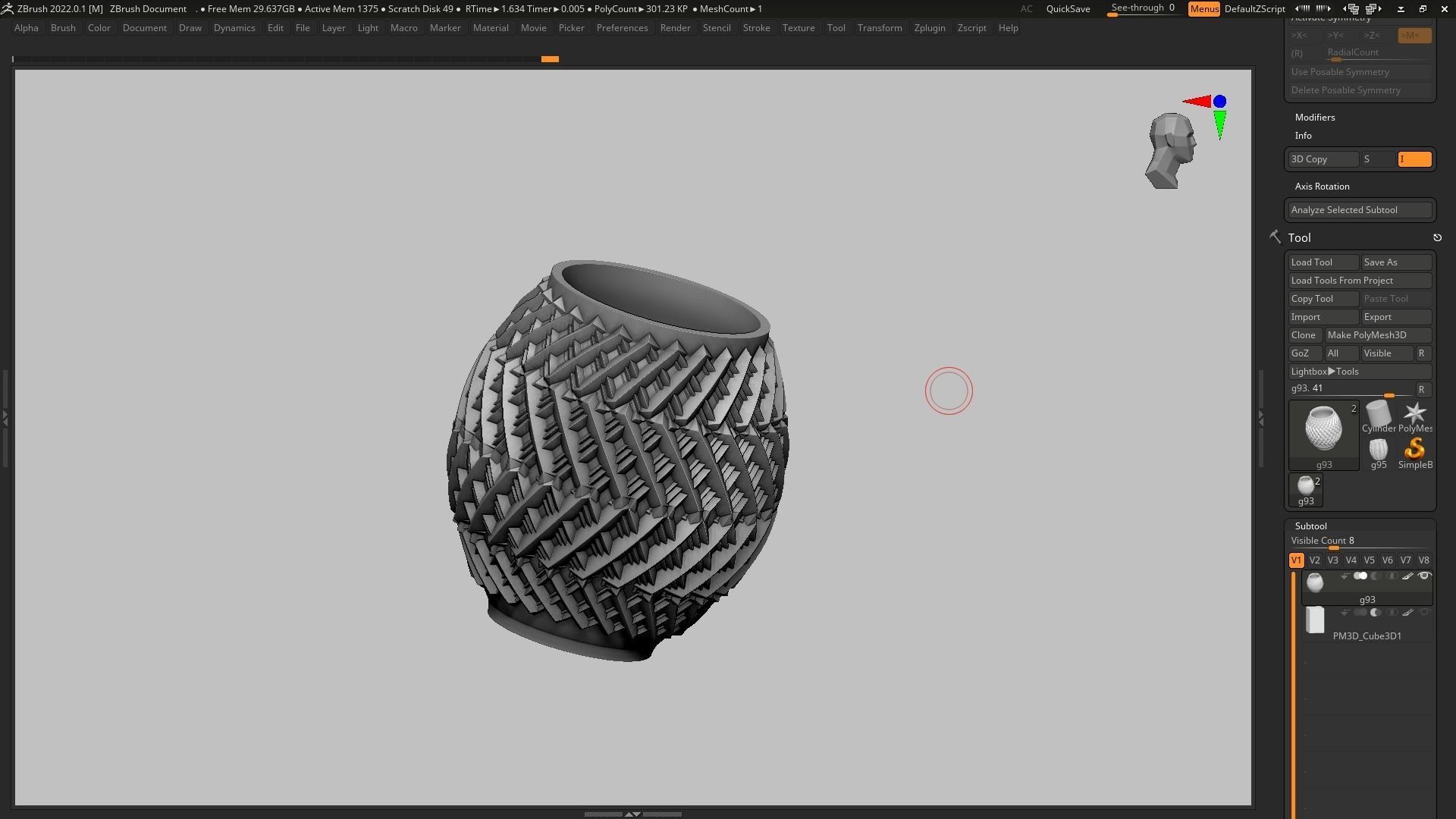Click the g93 subtool mesh thumbnail

1315,582
